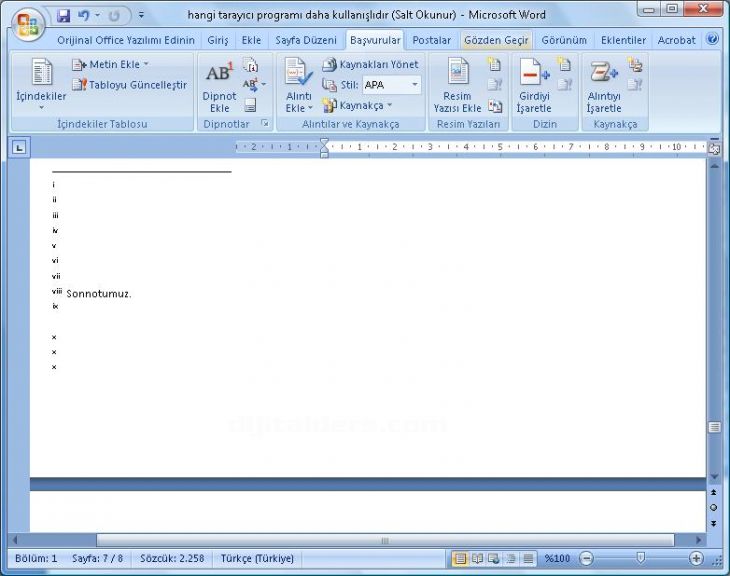Click the Redo icon
The height and width of the screenshot is (576, 730).
pos(114,16)
